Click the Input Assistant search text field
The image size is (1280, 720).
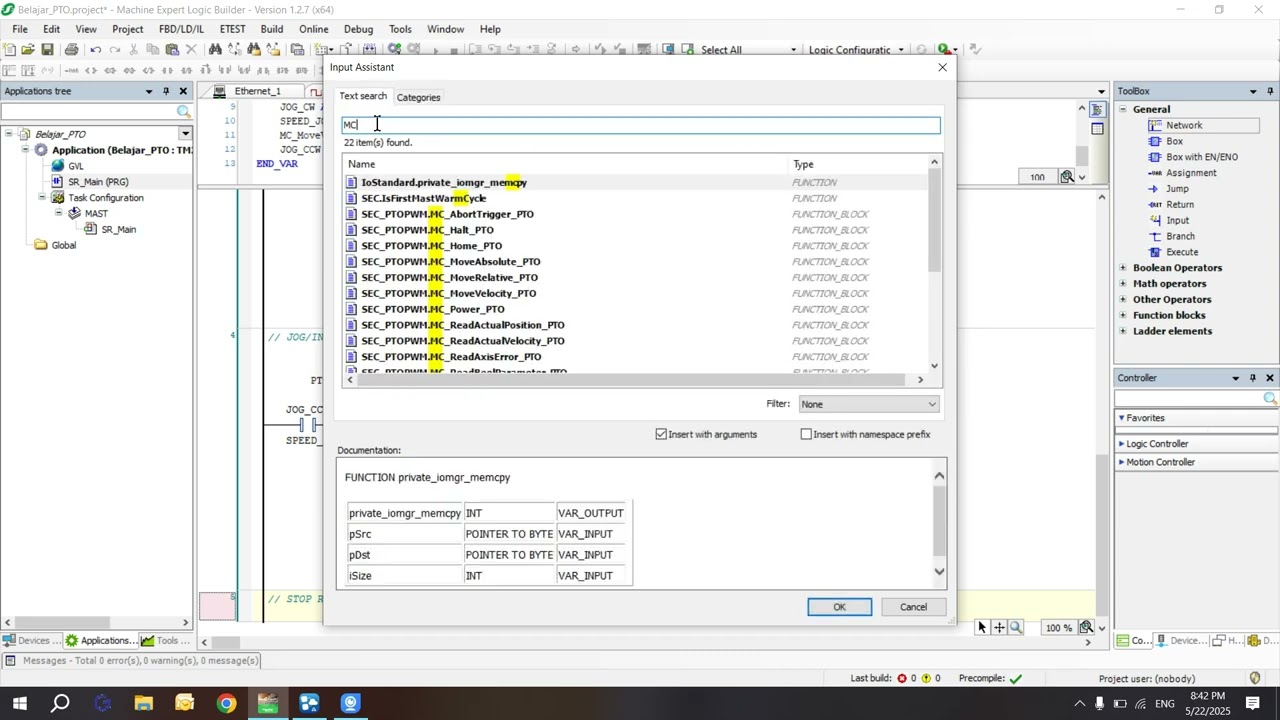pyautogui.click(x=641, y=125)
